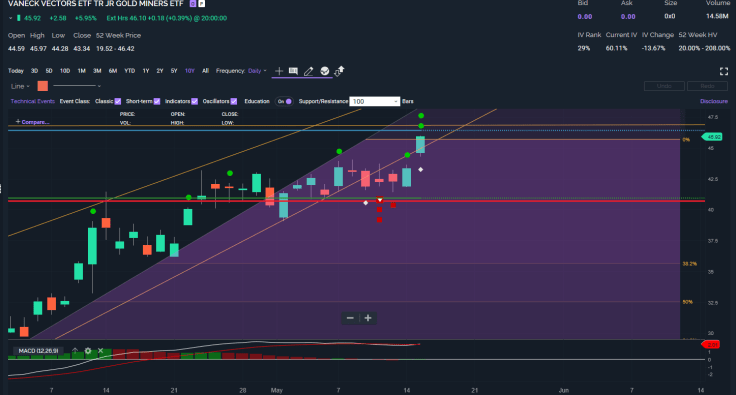Enter fullscreen chart mode
Viewport: 736px width, 395px height.
(724, 71)
